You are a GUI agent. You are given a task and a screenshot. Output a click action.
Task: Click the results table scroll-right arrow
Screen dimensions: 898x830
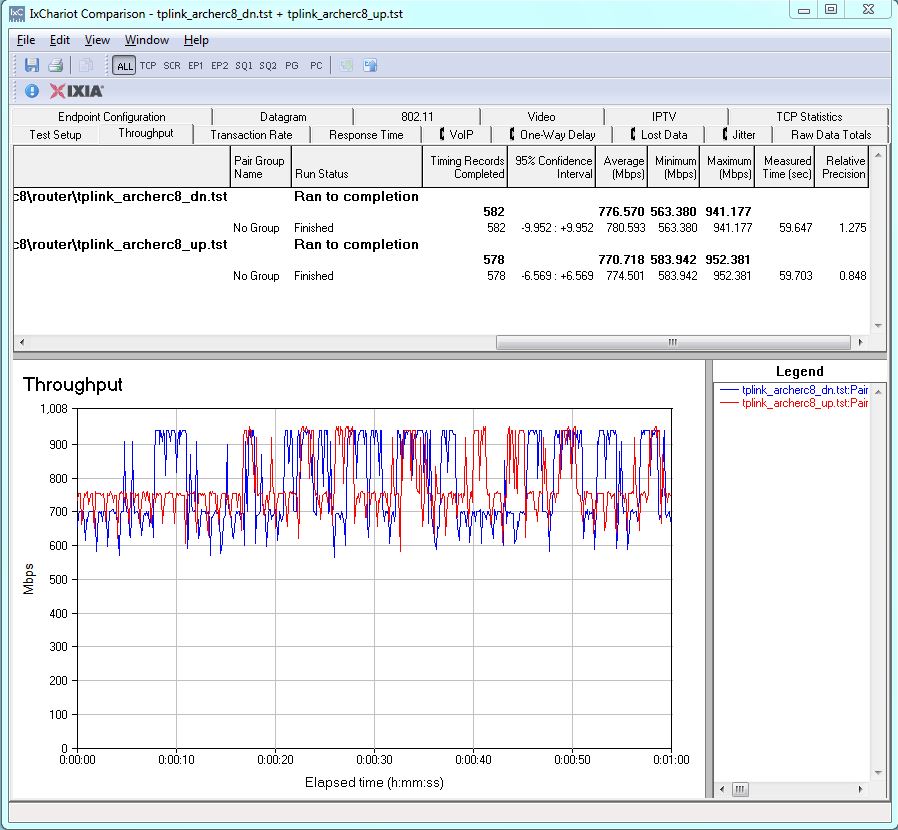(x=860, y=342)
